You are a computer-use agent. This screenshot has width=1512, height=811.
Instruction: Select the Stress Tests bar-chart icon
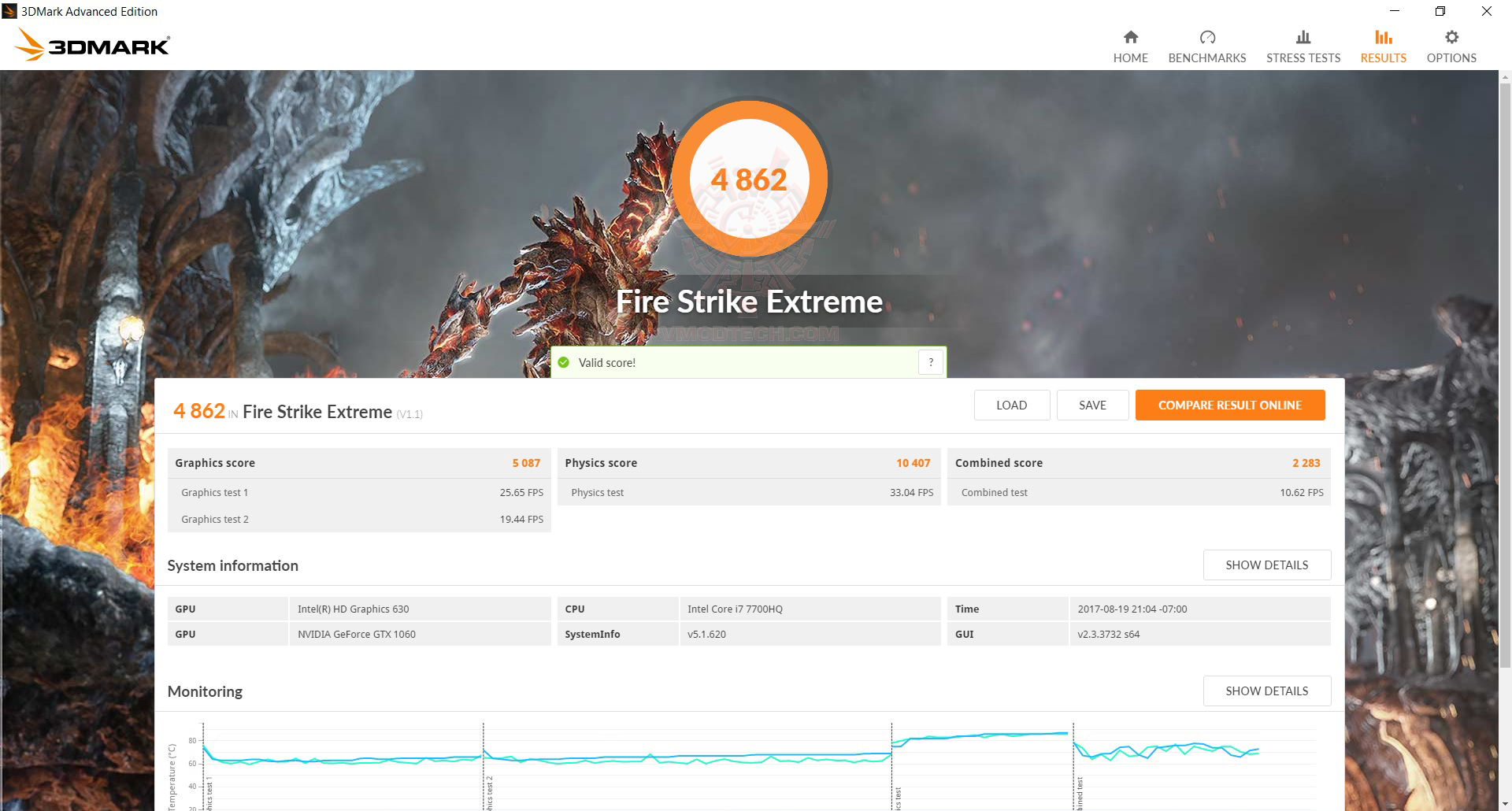[1303, 37]
